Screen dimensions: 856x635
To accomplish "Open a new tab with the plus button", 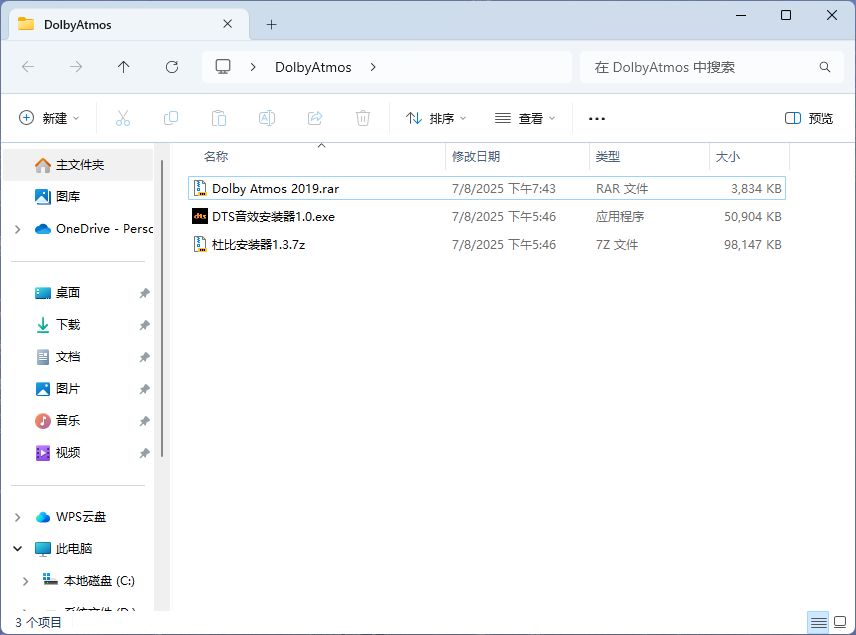I will pos(271,25).
